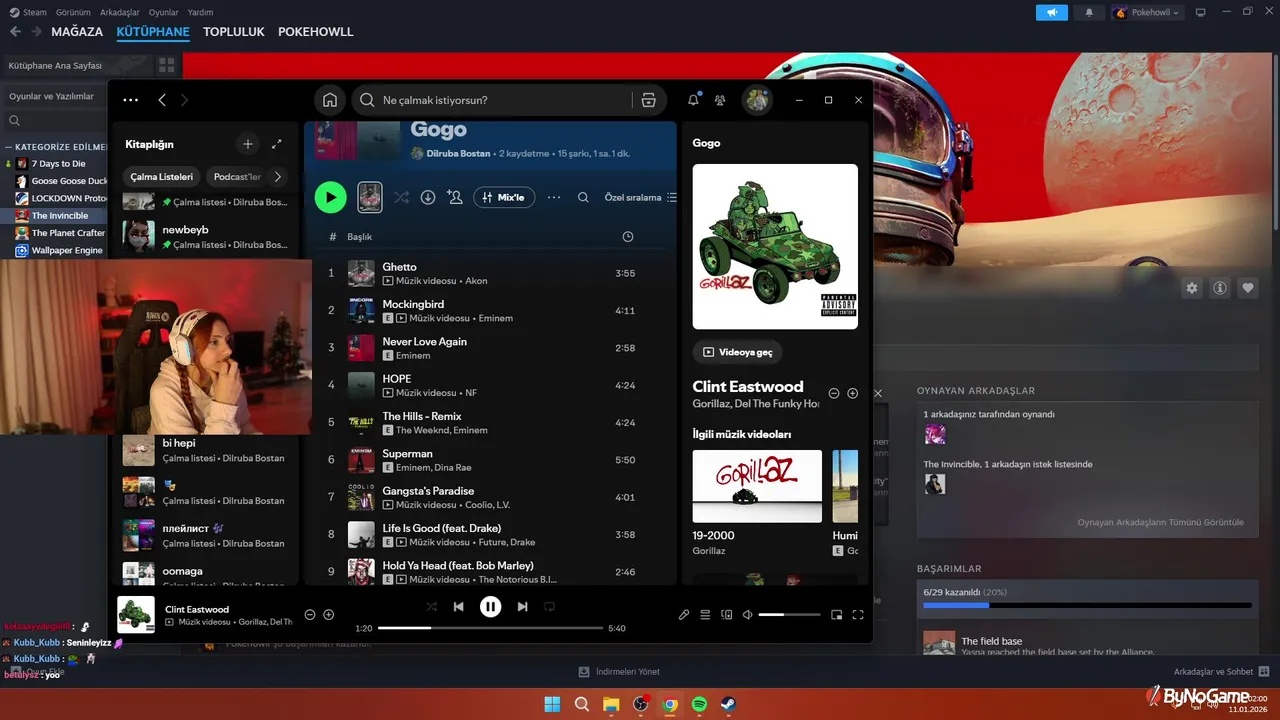Click the 'Superman' album thumbnail
This screenshot has width=1280, height=720.
(x=361, y=460)
